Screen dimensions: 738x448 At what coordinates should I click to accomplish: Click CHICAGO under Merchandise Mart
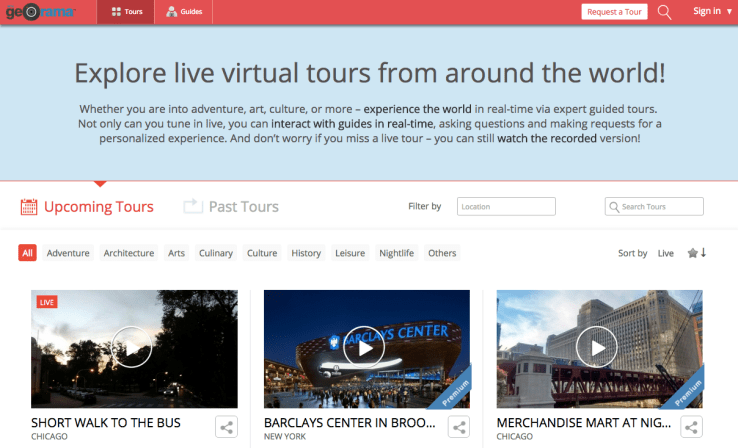pos(514,436)
